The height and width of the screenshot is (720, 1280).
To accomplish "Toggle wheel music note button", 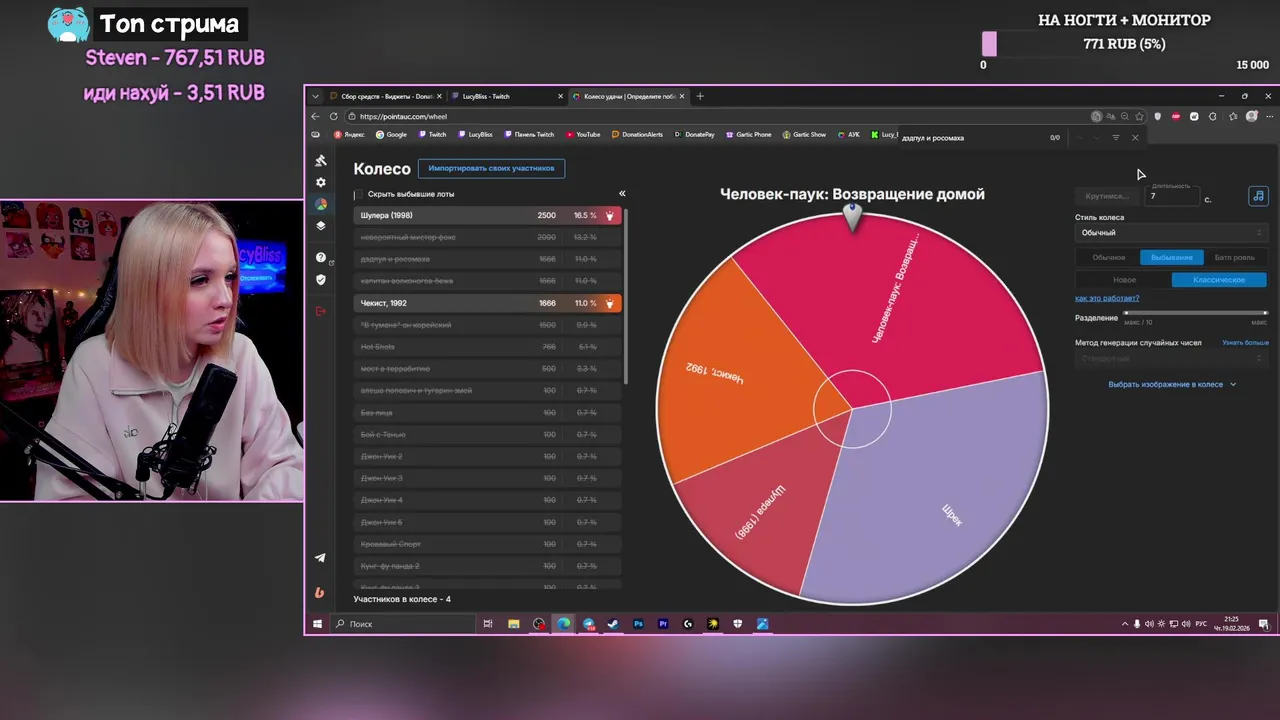I will click(x=1258, y=196).
